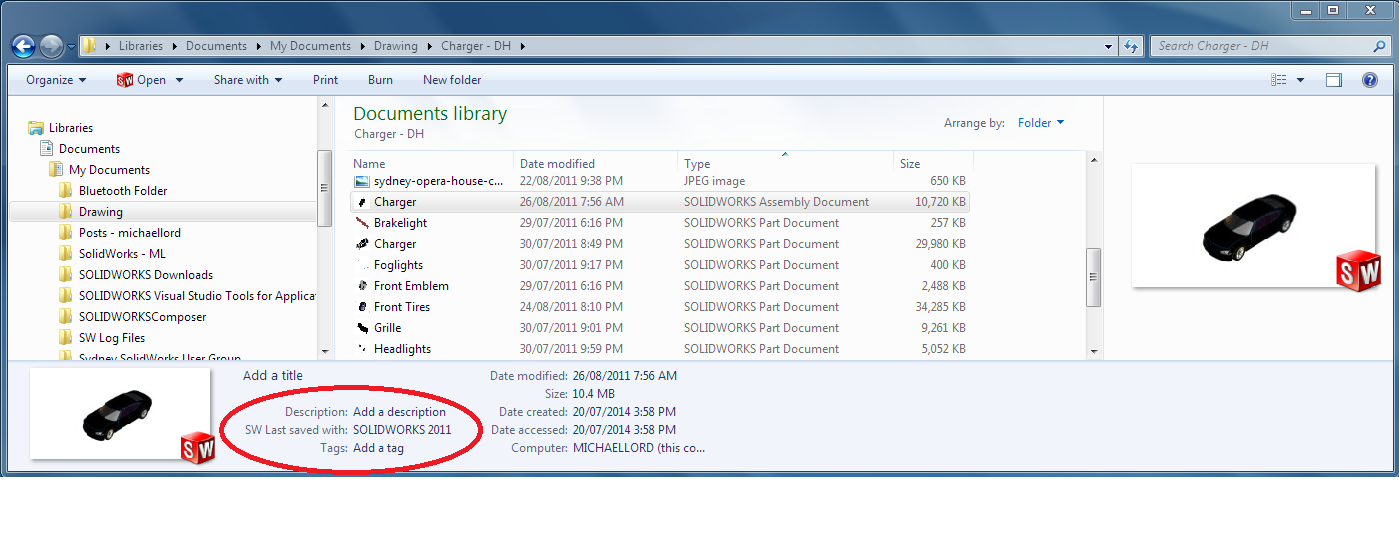The height and width of the screenshot is (540, 1399).
Task: Click the Burn button
Action: 380,80
